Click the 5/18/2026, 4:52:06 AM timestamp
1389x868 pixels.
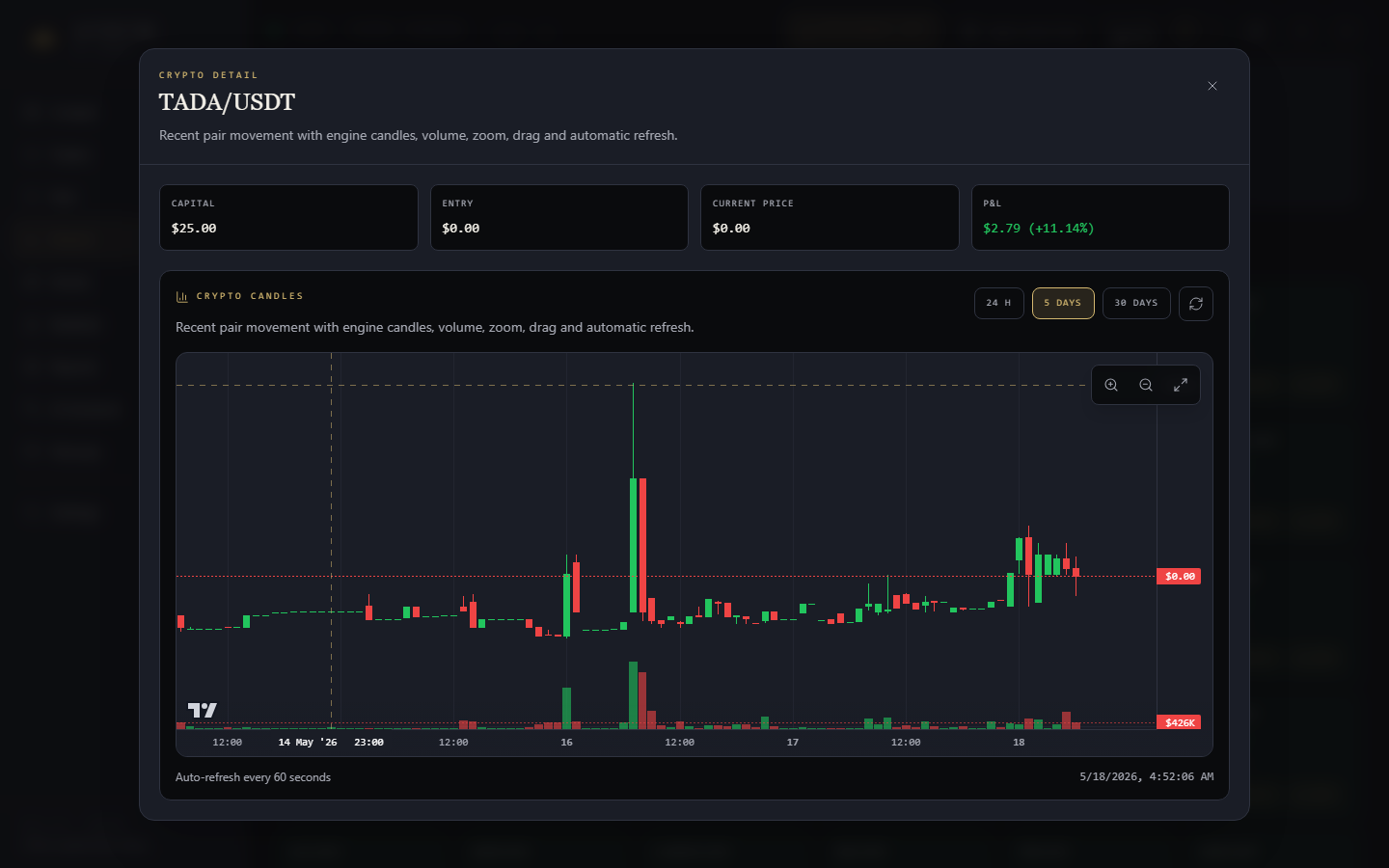(1146, 776)
